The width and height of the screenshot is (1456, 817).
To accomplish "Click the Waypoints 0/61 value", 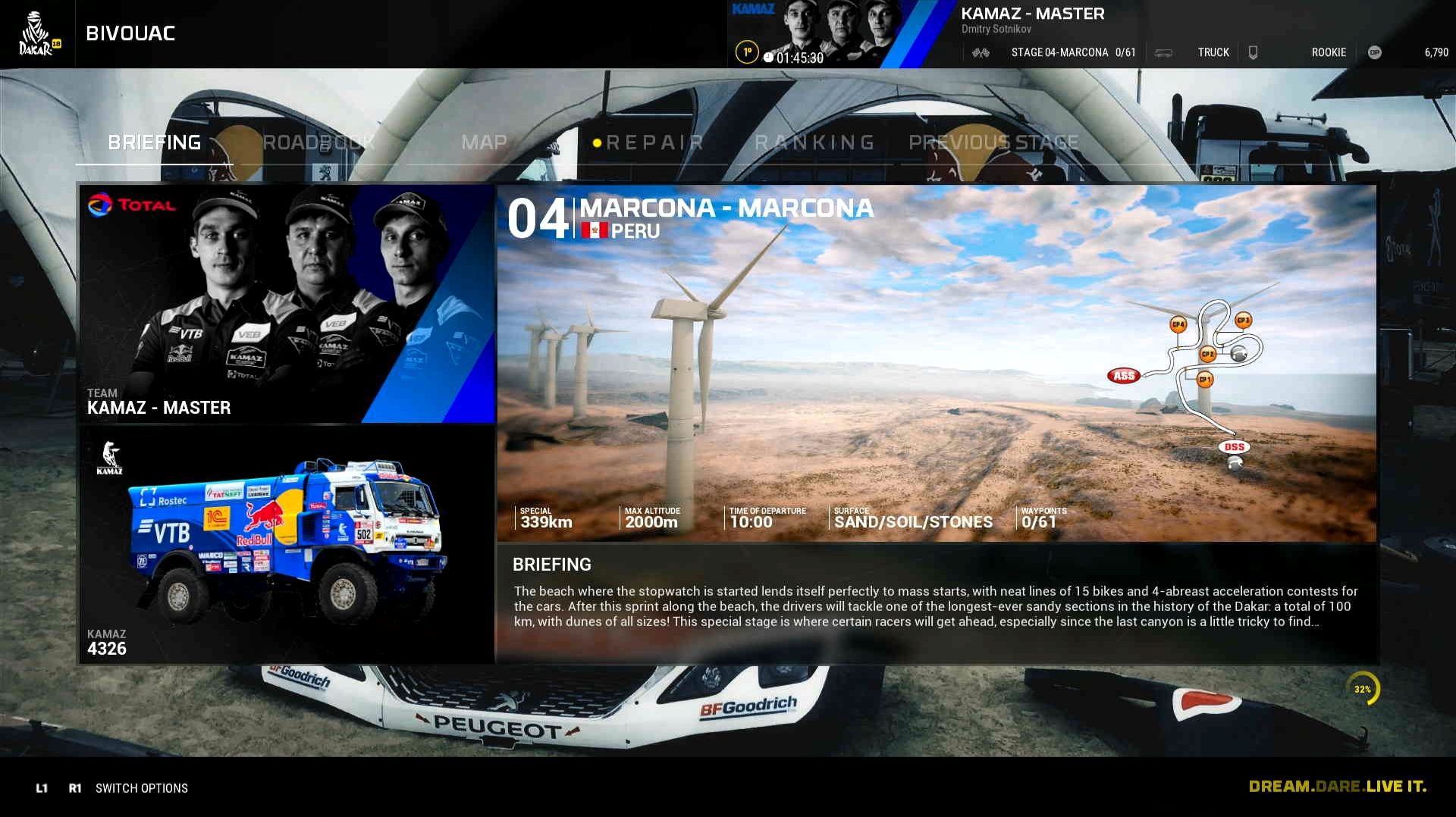I will [1039, 522].
